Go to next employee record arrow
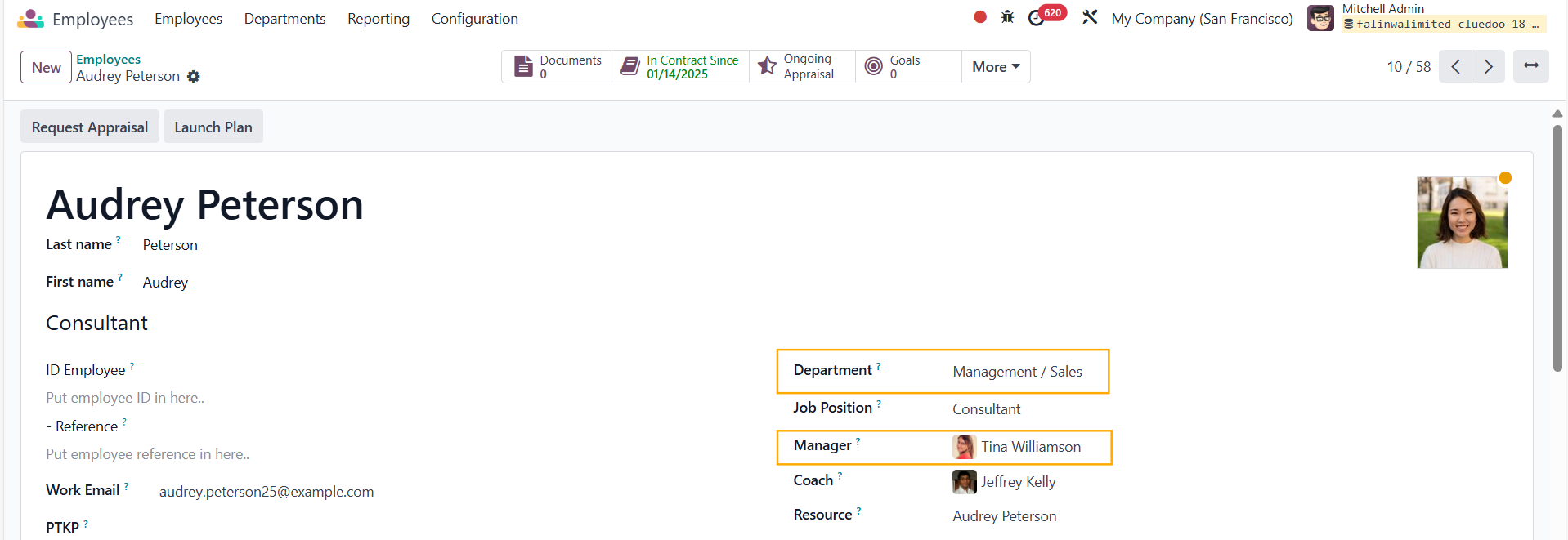Viewport: 1568px width, 540px height. [x=1488, y=67]
